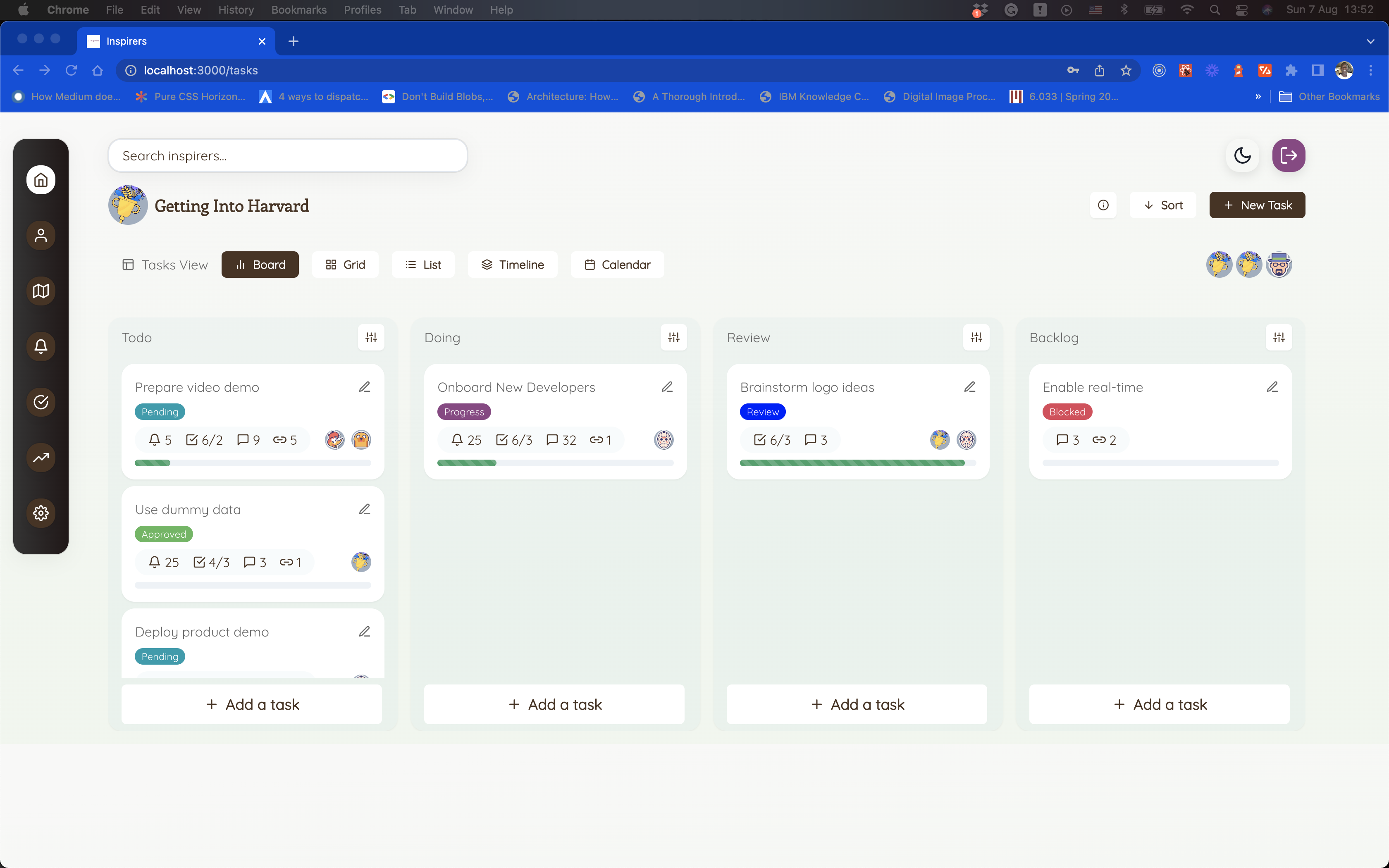Screen dimensions: 1389x868
Task: Select the map/roadmap sidebar icon
Action: pos(40,290)
